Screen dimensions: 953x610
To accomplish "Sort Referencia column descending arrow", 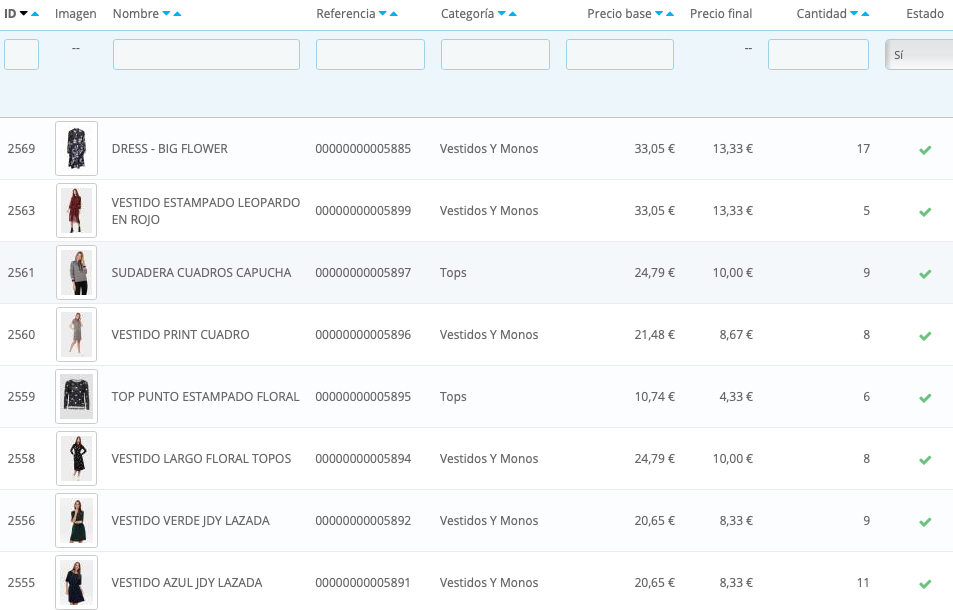I will point(382,13).
